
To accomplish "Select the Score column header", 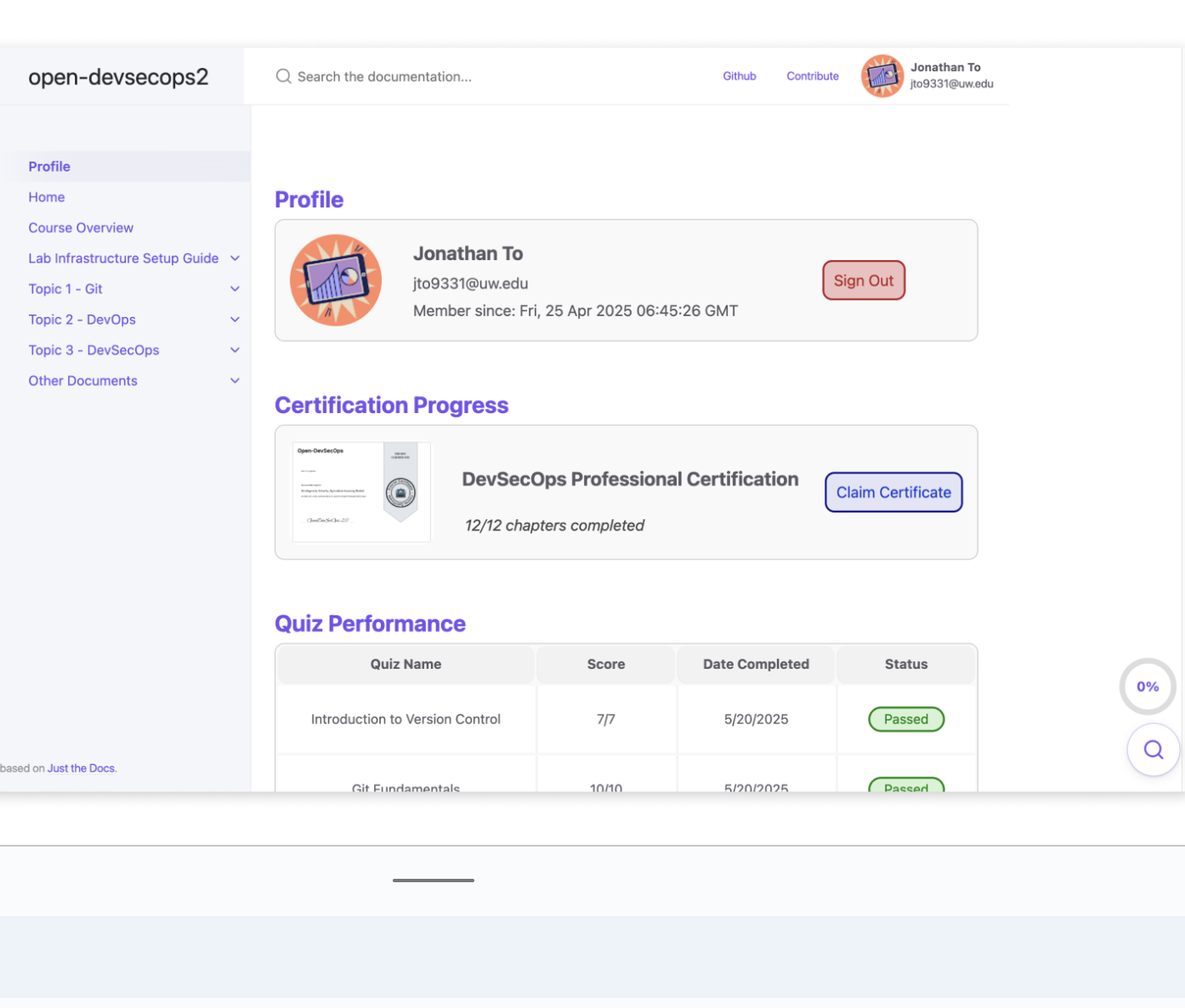I will pos(605,664).
